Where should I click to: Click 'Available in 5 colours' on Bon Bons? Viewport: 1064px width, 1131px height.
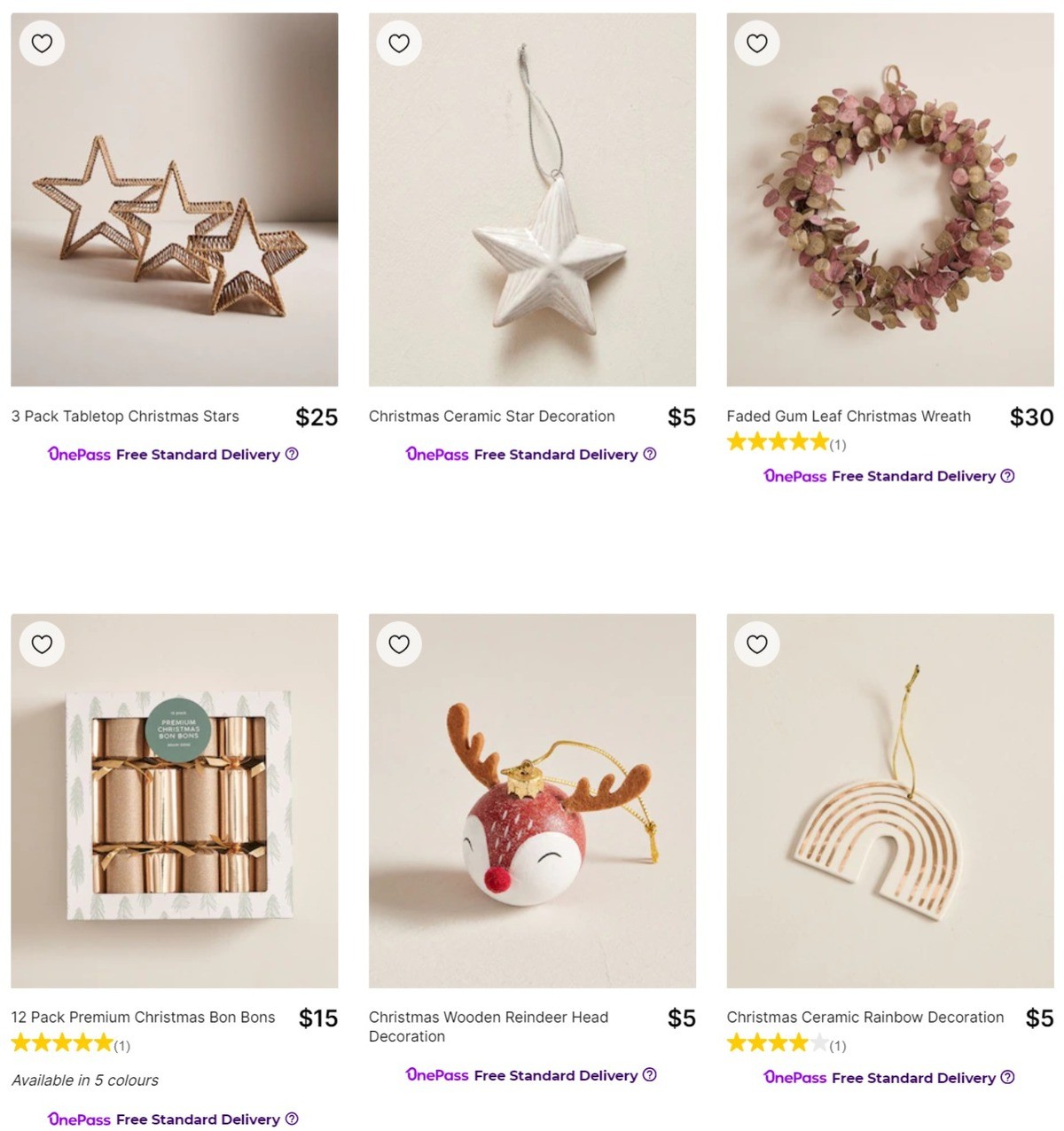point(84,1080)
